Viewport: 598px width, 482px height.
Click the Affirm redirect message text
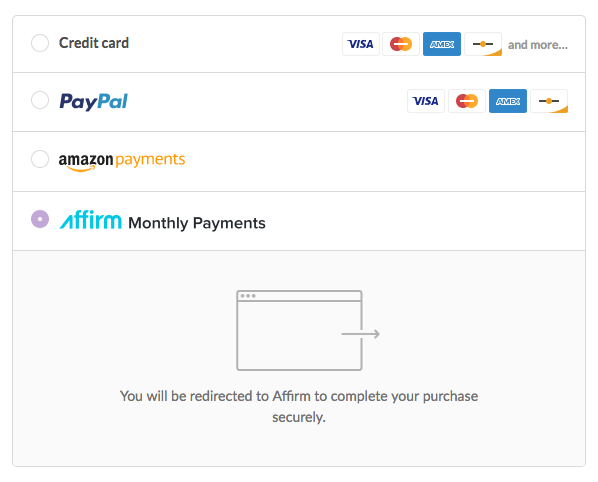[299, 406]
